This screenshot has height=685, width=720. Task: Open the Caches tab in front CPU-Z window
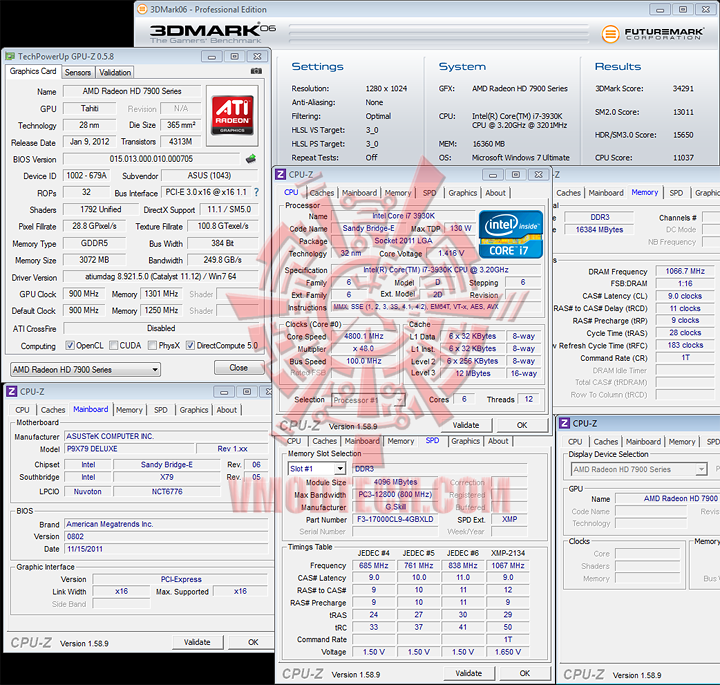click(x=322, y=193)
